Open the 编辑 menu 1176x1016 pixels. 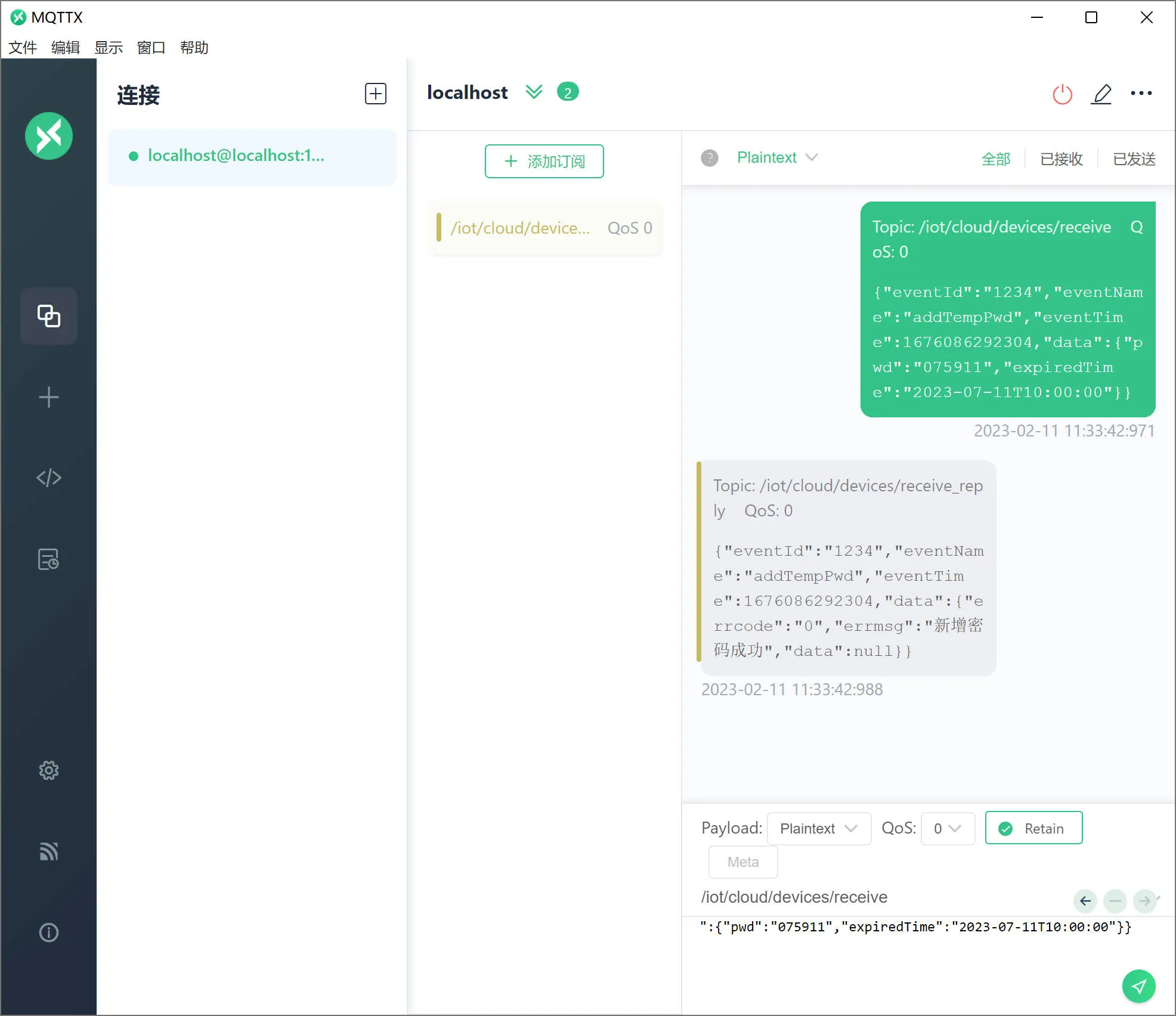tap(66, 47)
